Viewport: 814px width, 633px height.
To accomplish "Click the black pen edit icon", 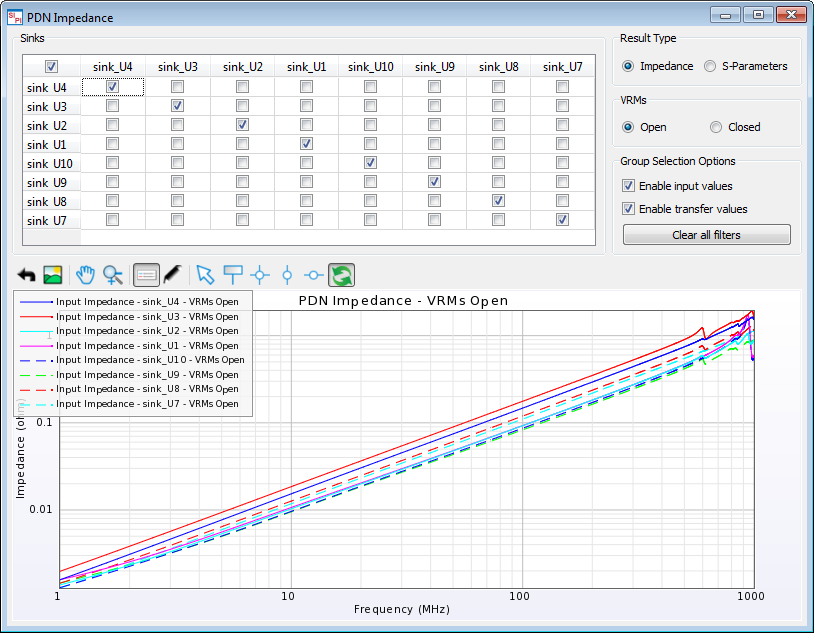I will (172, 274).
